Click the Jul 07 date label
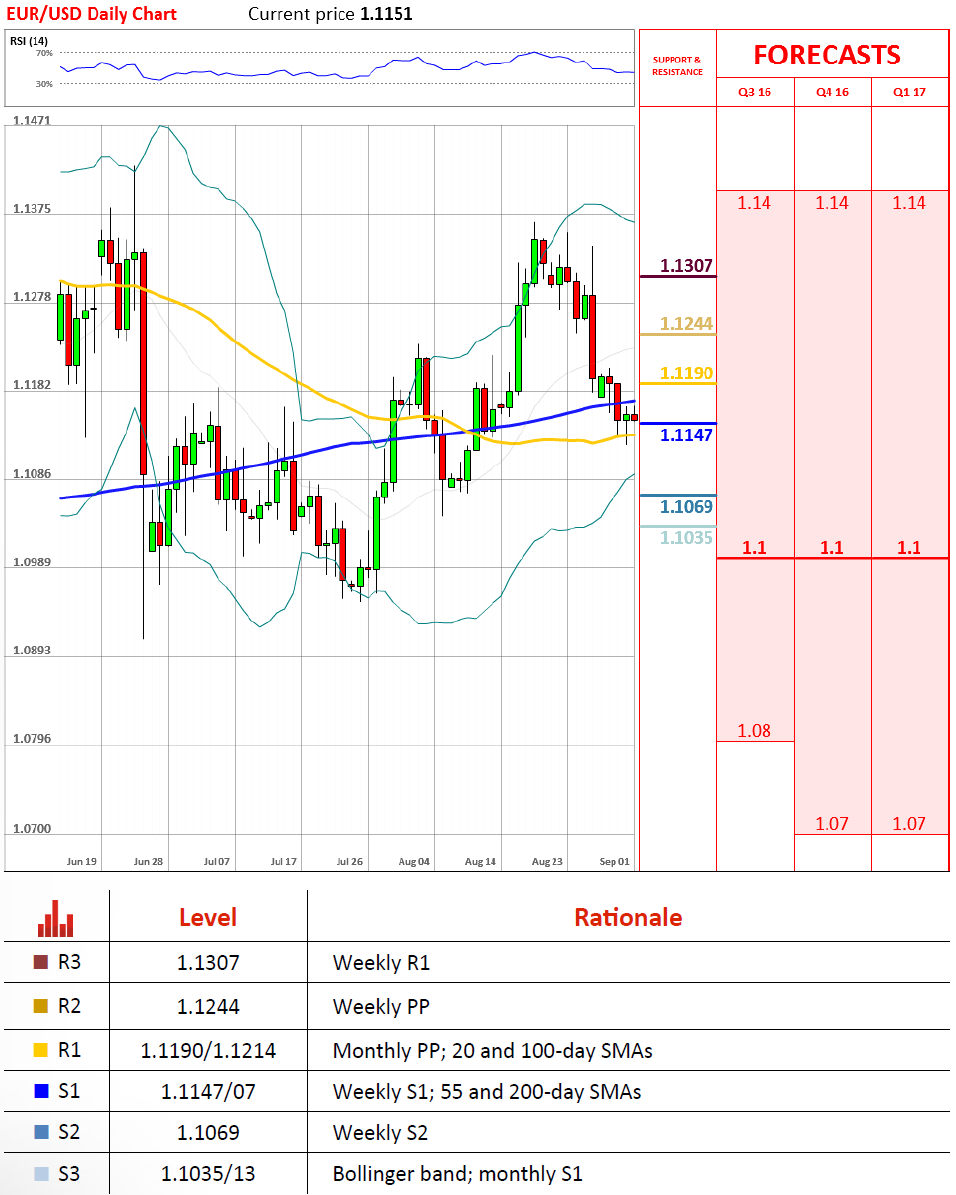This screenshot has width=956, height=1195. pyautogui.click(x=217, y=862)
